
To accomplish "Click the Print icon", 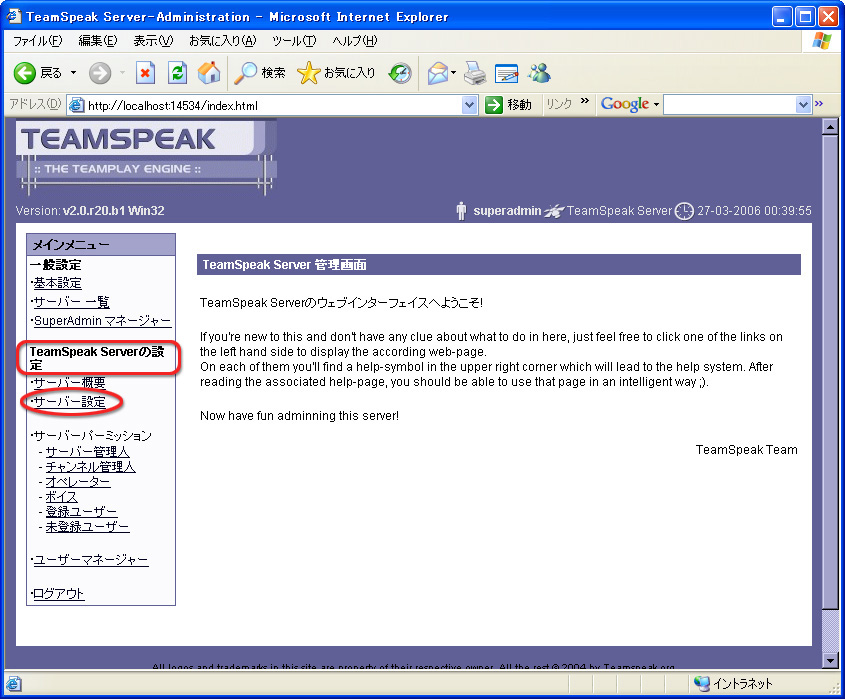I will 475,73.
